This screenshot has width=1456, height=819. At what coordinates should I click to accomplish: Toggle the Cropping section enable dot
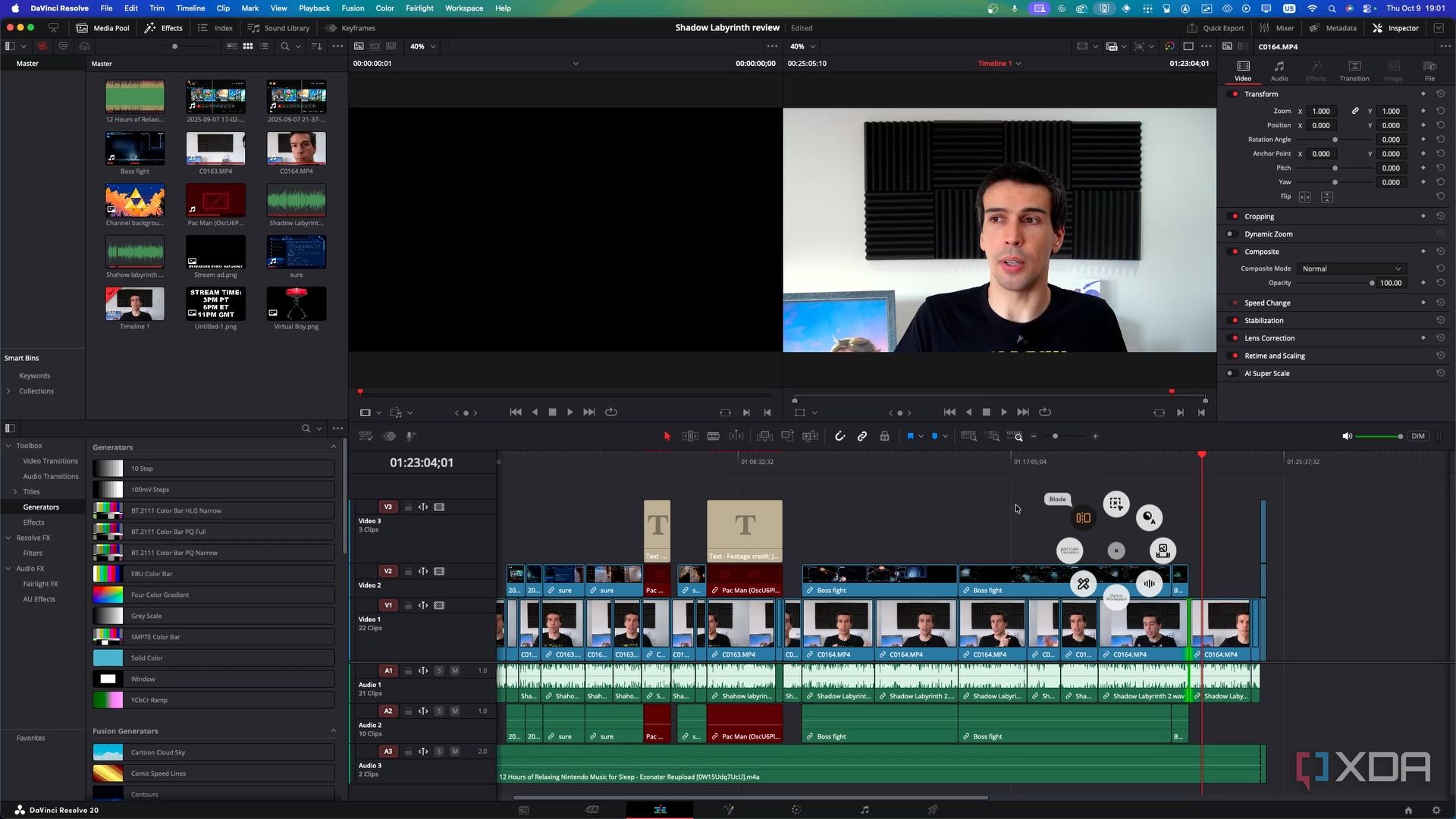(x=1235, y=216)
